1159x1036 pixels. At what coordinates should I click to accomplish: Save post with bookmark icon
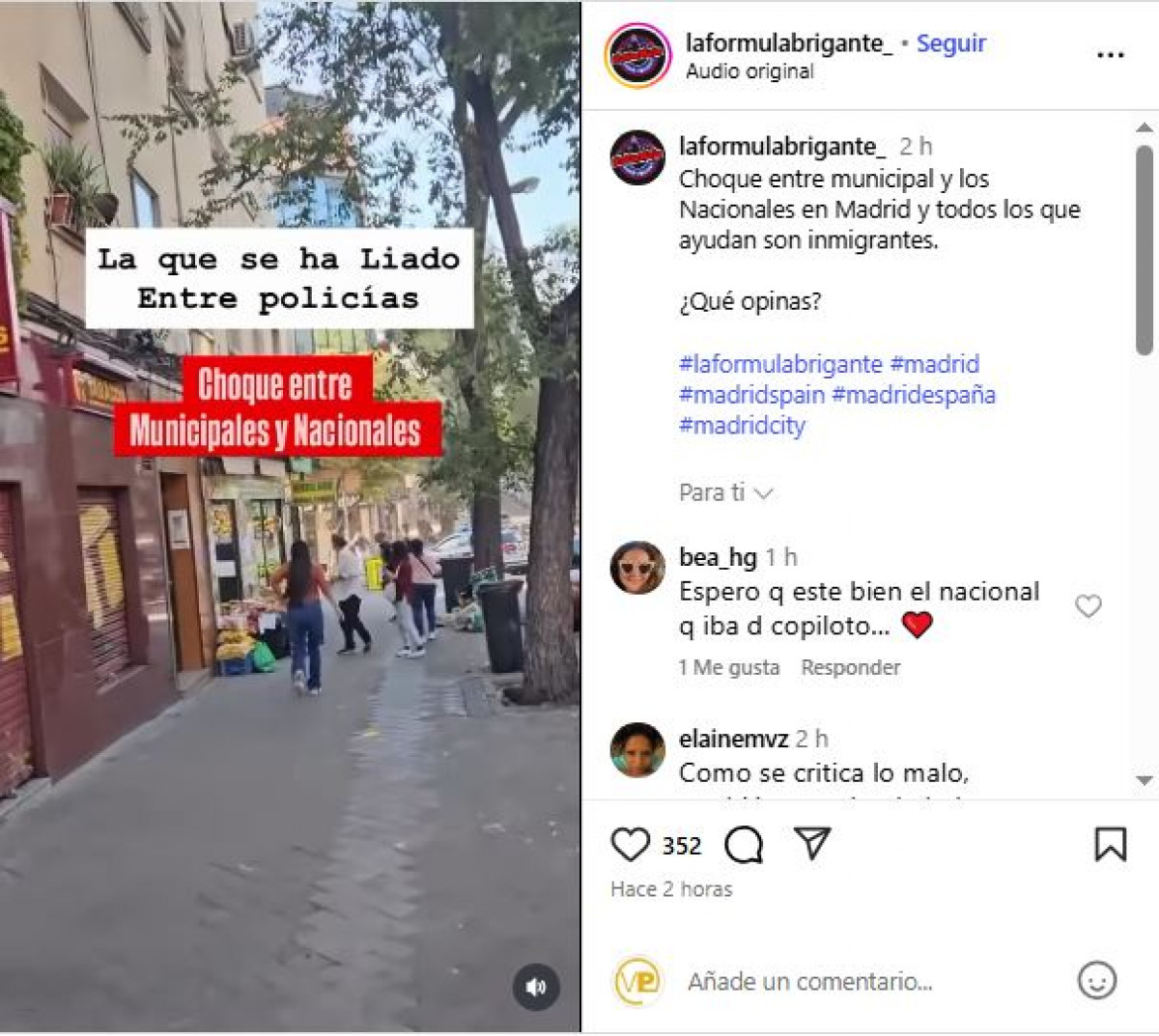pos(1111,845)
